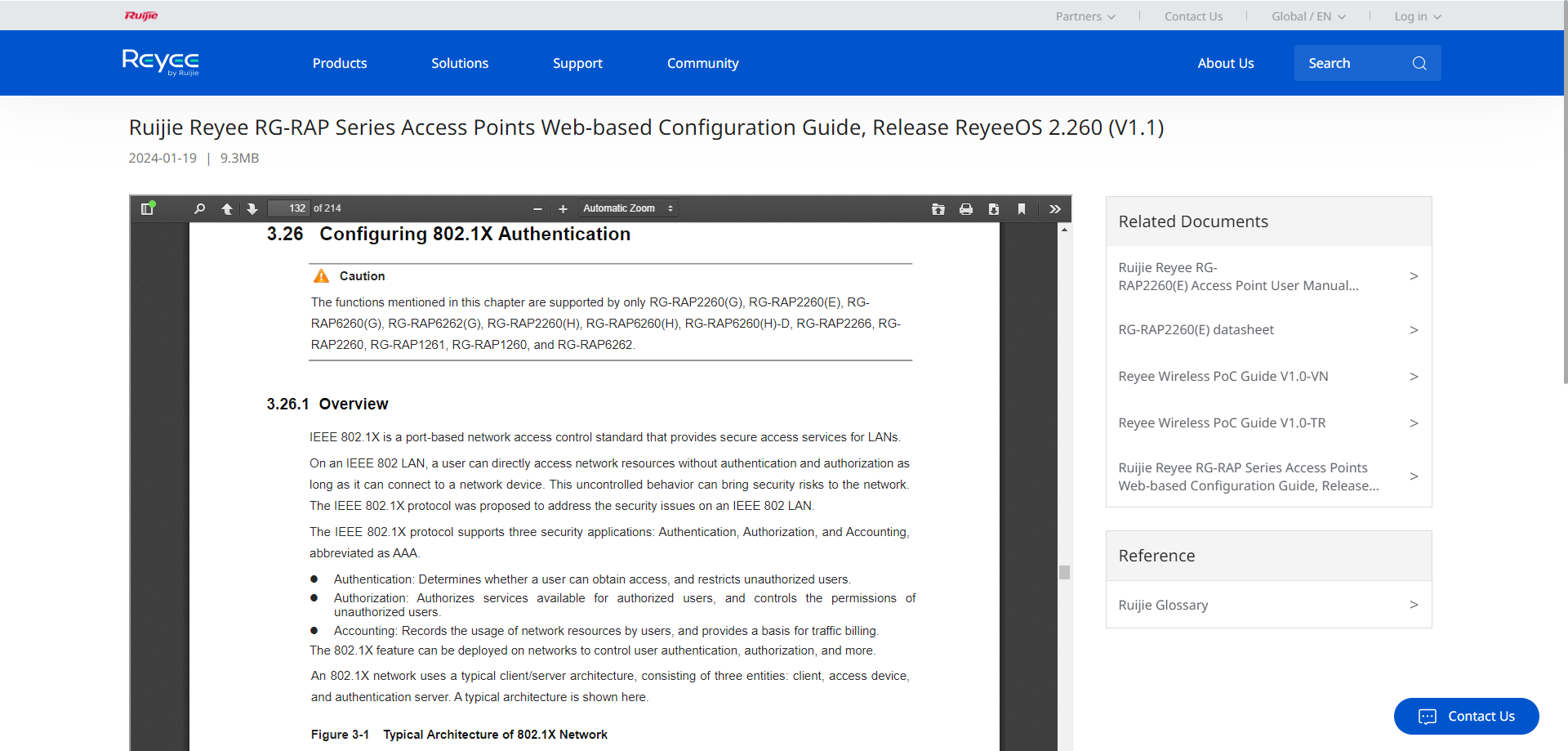Bookmark the current PDF view
Viewport: 1568px width, 751px height.
click(x=1022, y=209)
